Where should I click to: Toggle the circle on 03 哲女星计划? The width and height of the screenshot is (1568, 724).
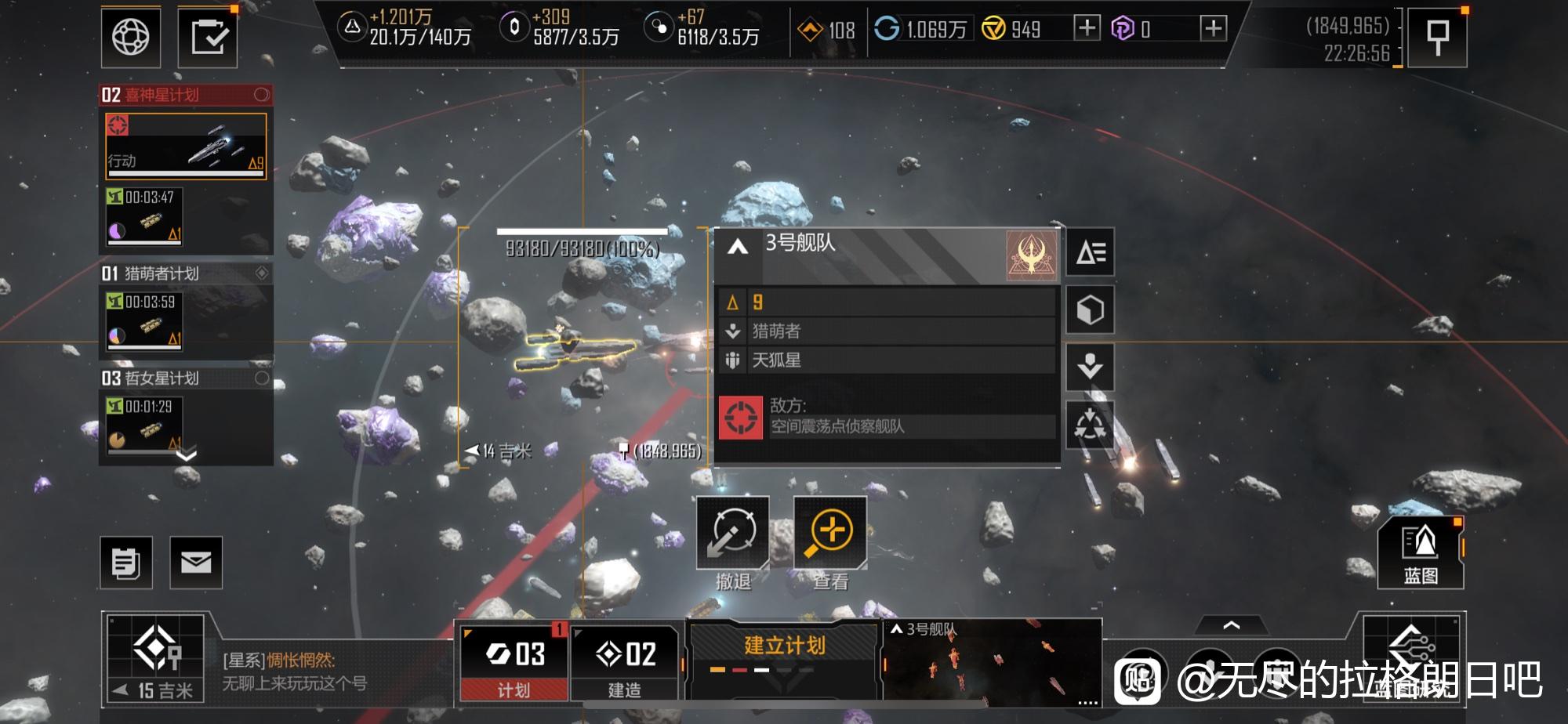tap(262, 378)
